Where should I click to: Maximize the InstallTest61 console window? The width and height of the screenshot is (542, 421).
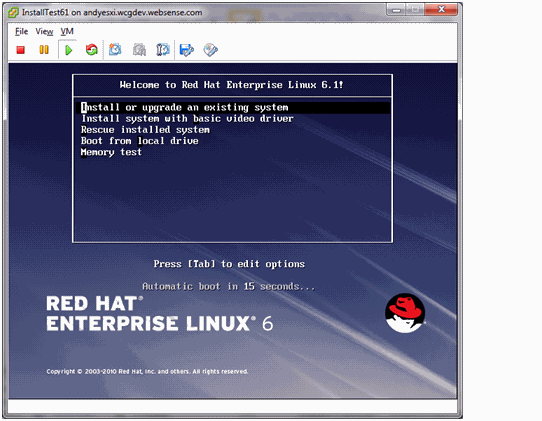414,10
